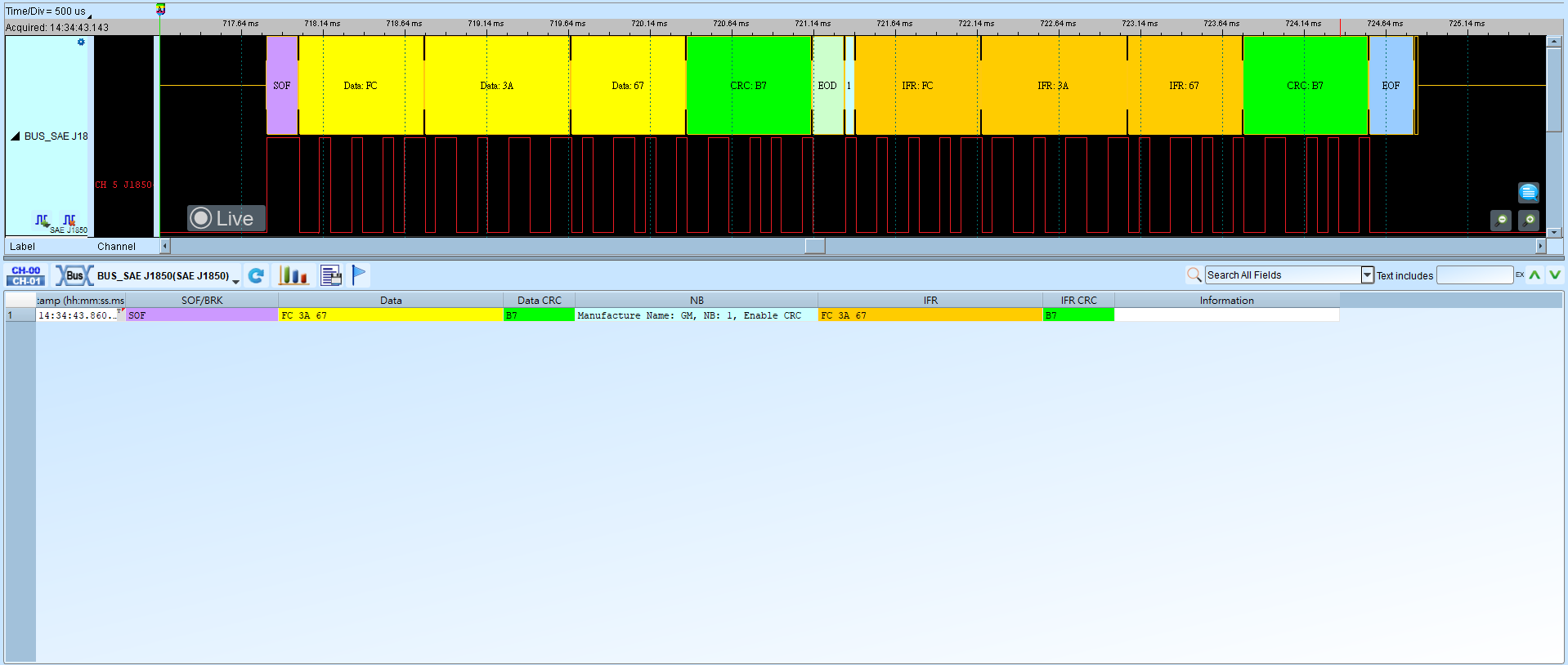Toggle the Live capture button
The height and width of the screenshot is (665, 1568).
pos(226,218)
